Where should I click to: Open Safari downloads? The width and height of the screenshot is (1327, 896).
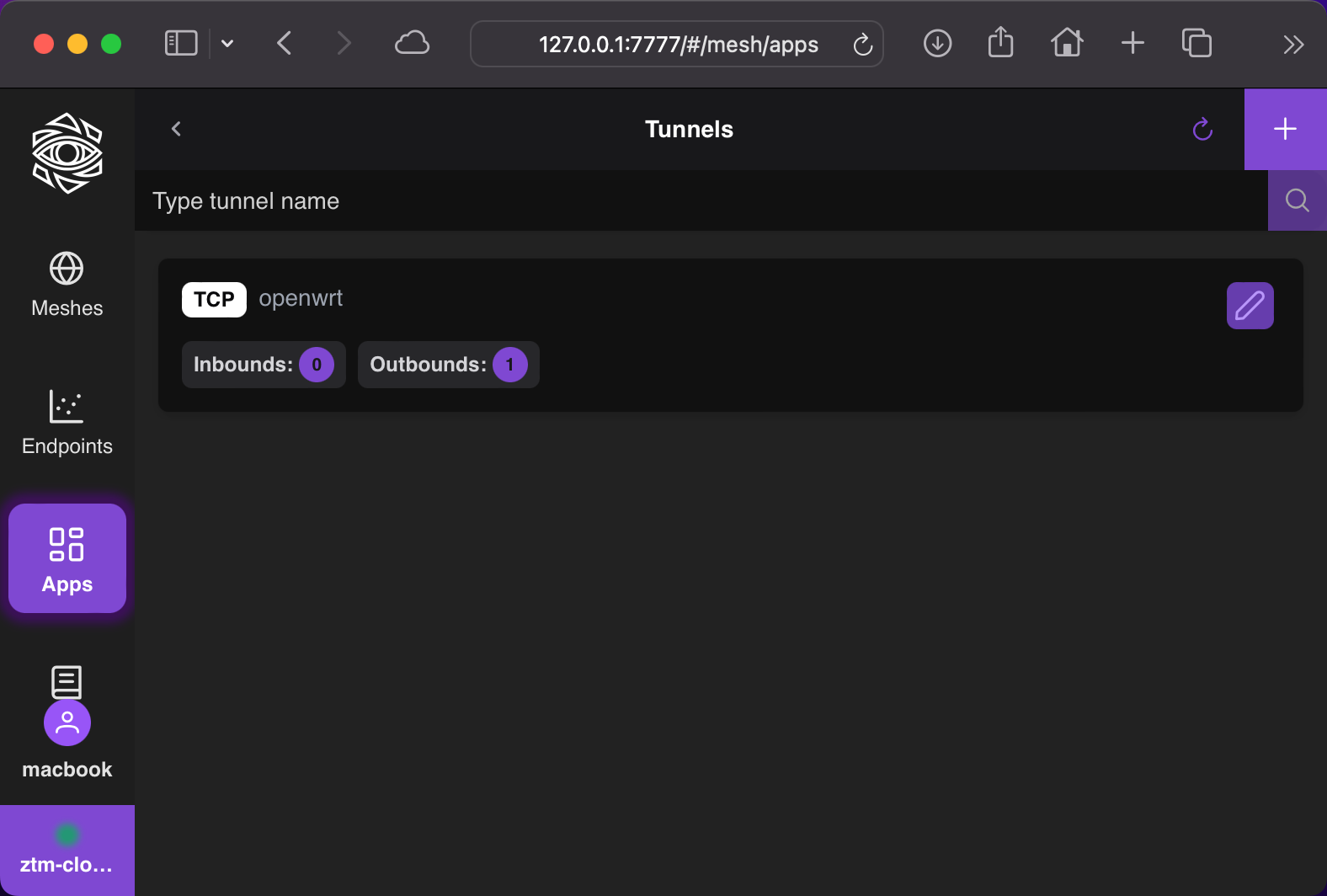pos(937,43)
